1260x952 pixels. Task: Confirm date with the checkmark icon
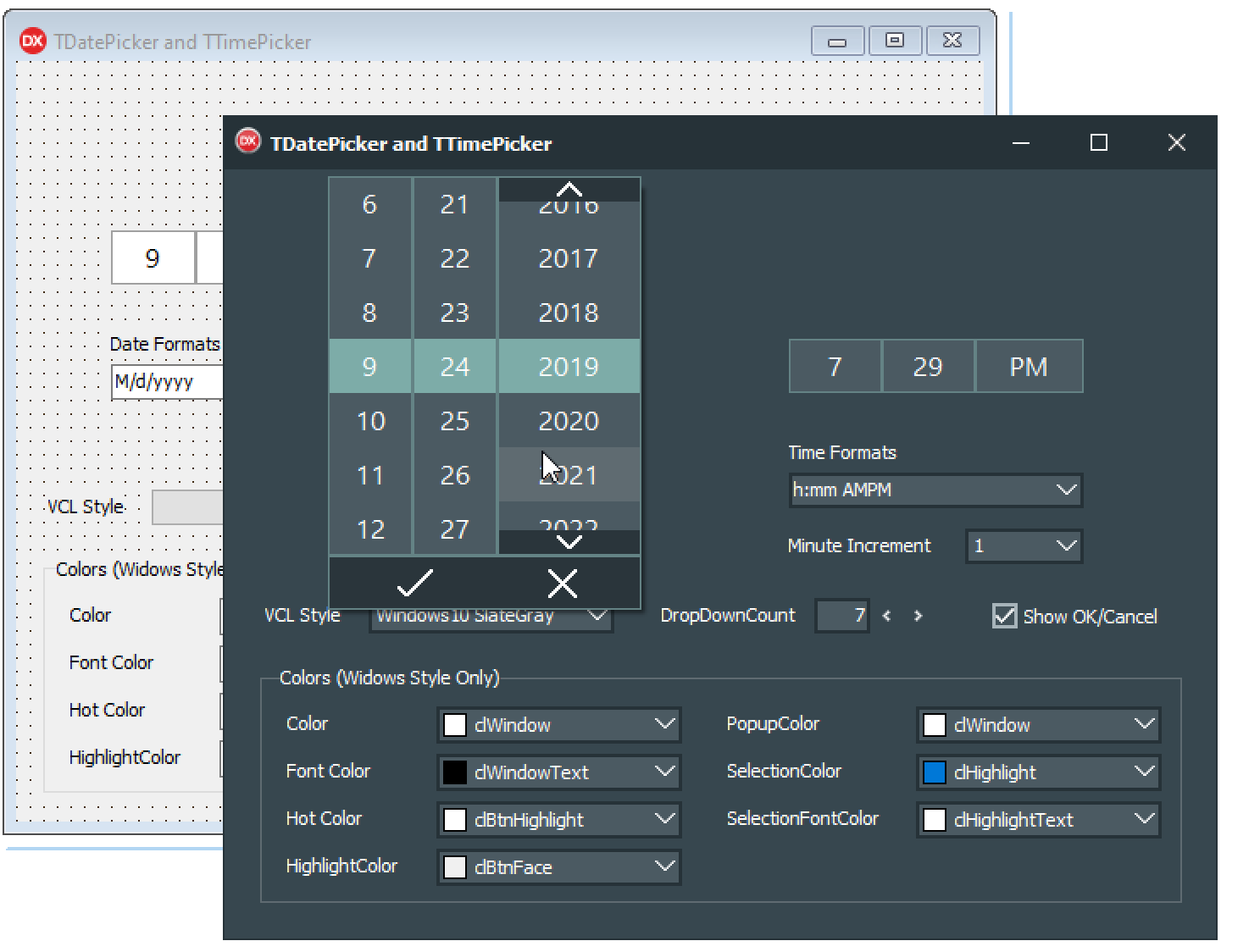tap(414, 583)
